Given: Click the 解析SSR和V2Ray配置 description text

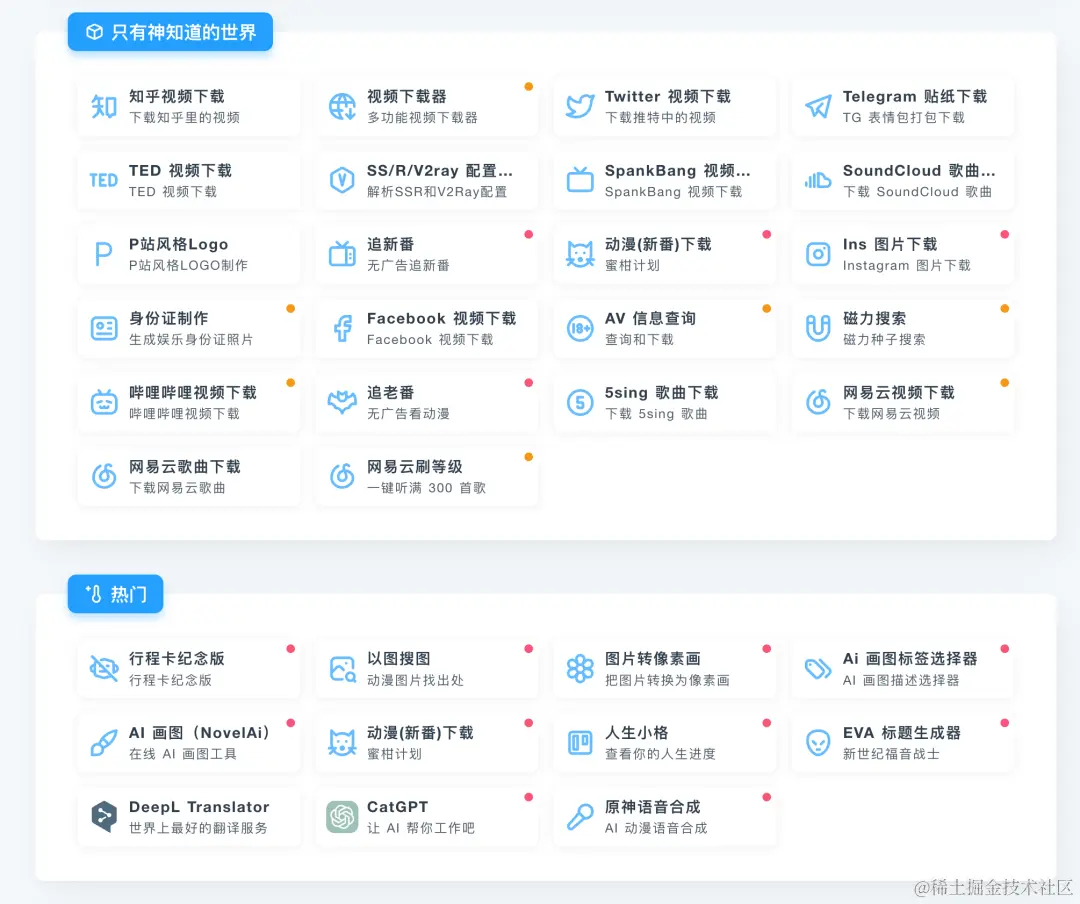Looking at the screenshot, I should click(437, 192).
